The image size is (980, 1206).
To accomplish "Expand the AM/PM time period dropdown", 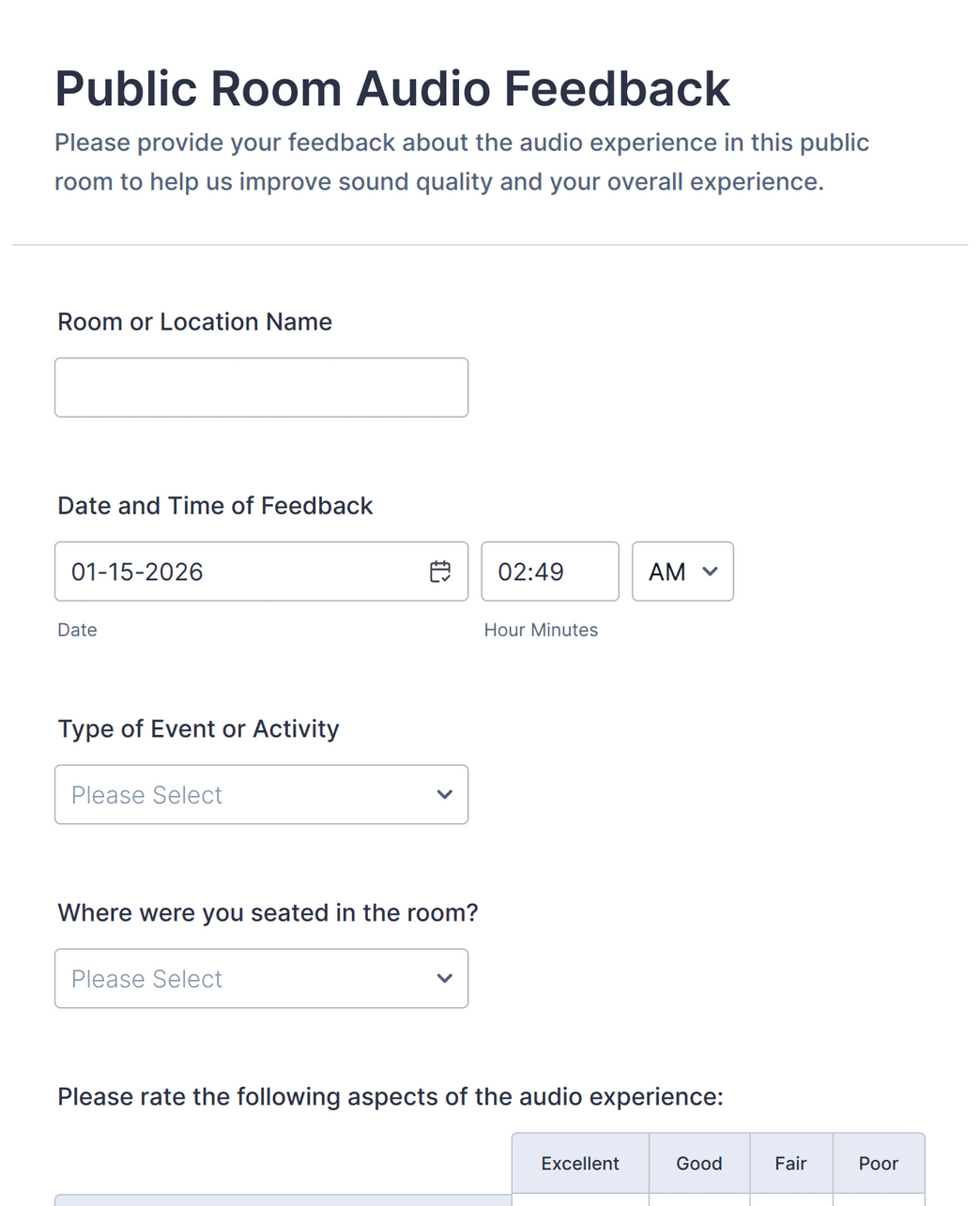I will (x=682, y=571).
